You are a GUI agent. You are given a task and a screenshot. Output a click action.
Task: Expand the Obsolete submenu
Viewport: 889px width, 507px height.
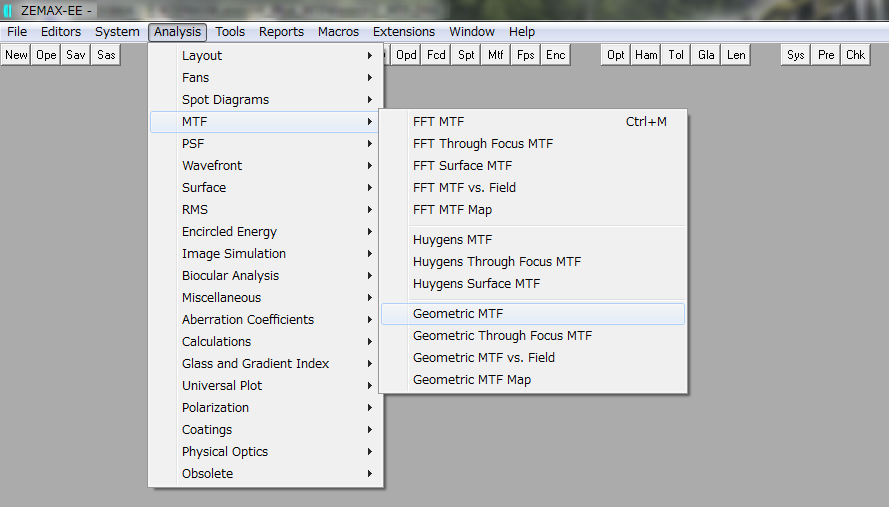click(x=266, y=474)
